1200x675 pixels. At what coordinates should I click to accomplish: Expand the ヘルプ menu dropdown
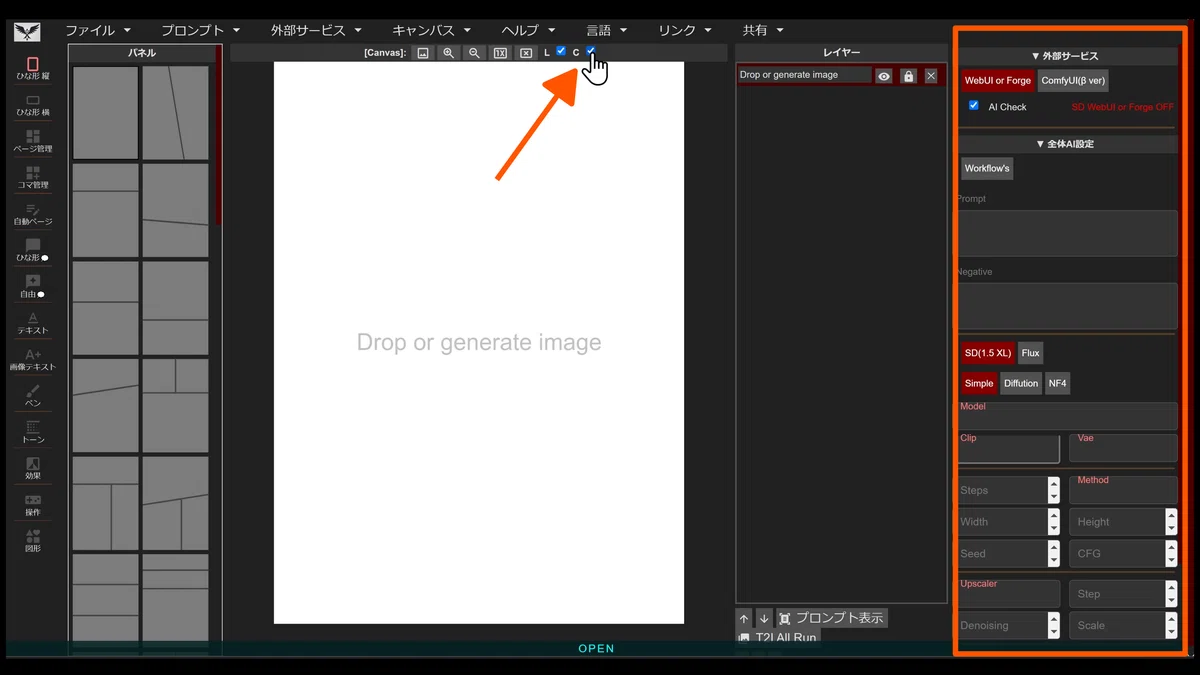(x=552, y=31)
